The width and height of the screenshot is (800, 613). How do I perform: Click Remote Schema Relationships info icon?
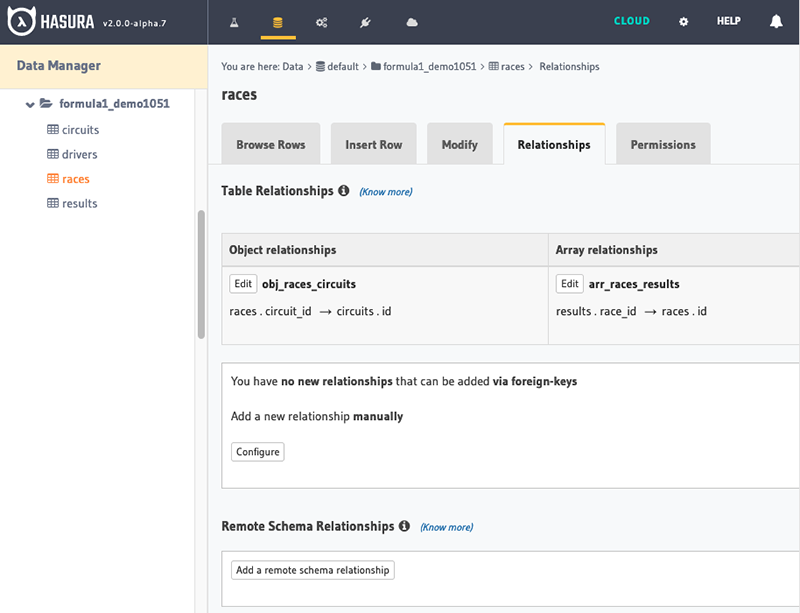click(405, 526)
